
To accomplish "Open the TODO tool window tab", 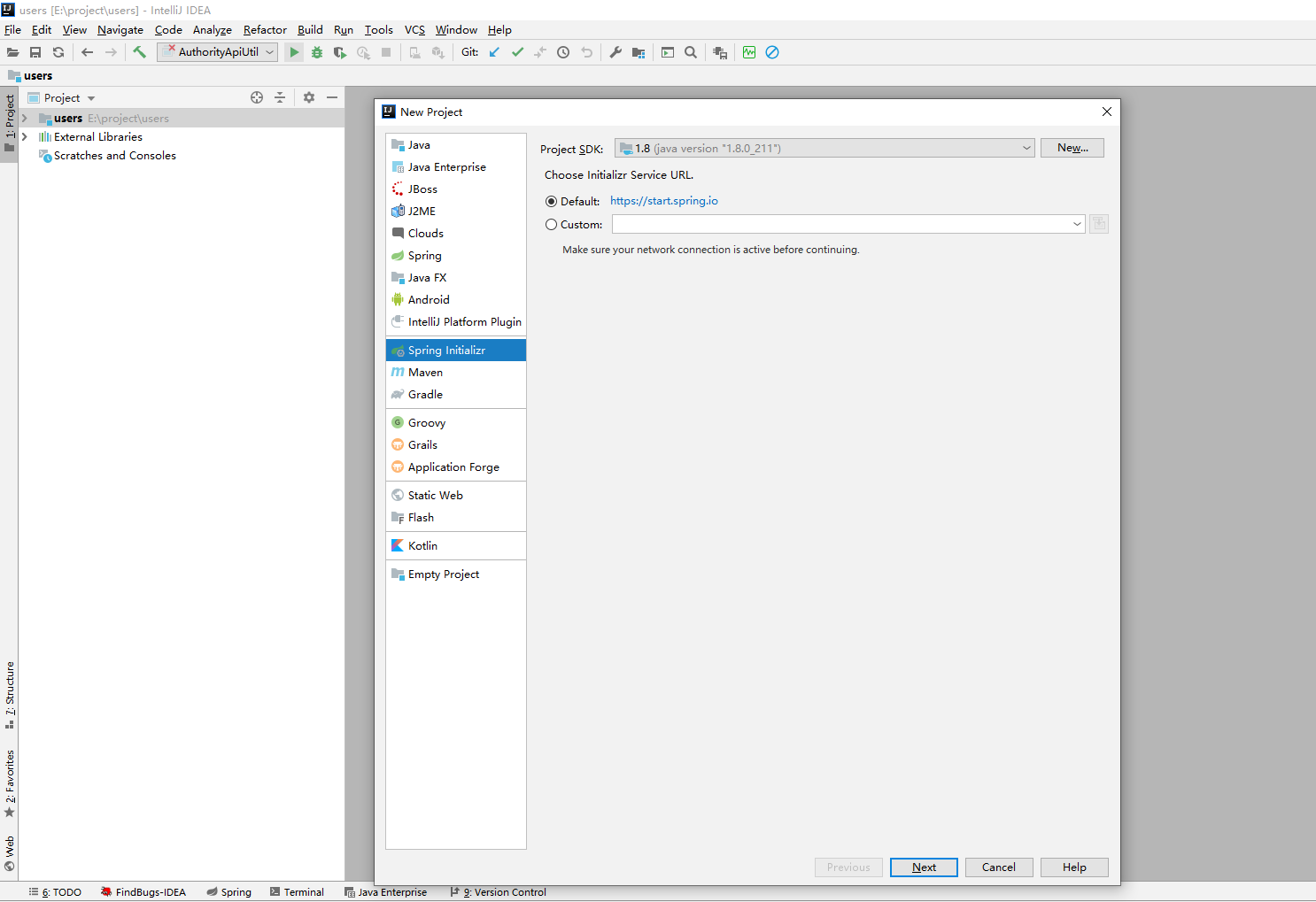I will tap(55, 892).
